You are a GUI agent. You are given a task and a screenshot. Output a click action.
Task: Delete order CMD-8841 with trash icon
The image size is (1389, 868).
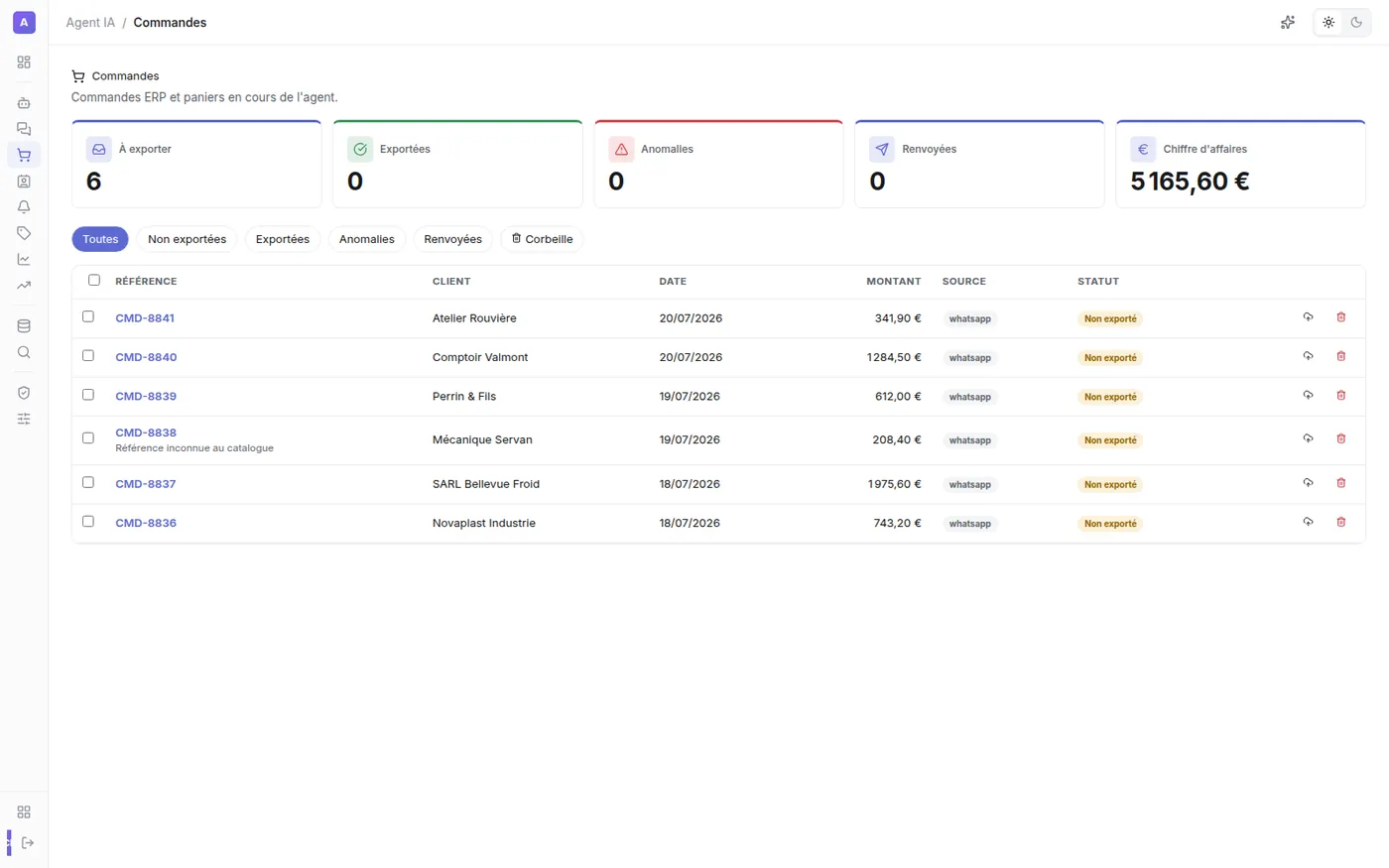(x=1341, y=317)
